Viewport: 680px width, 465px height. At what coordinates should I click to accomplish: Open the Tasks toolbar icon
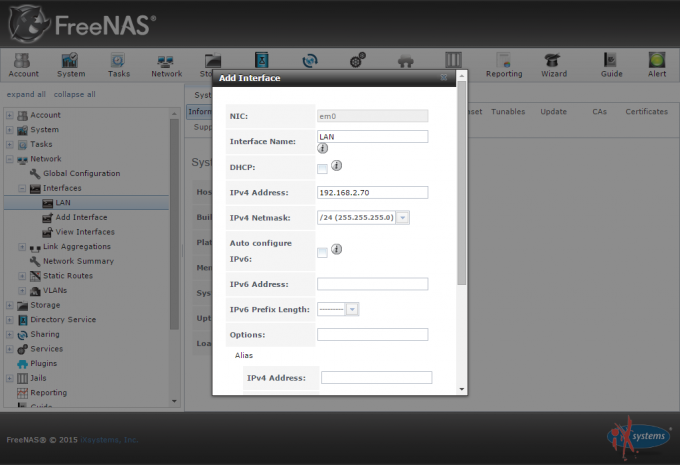coord(119,64)
